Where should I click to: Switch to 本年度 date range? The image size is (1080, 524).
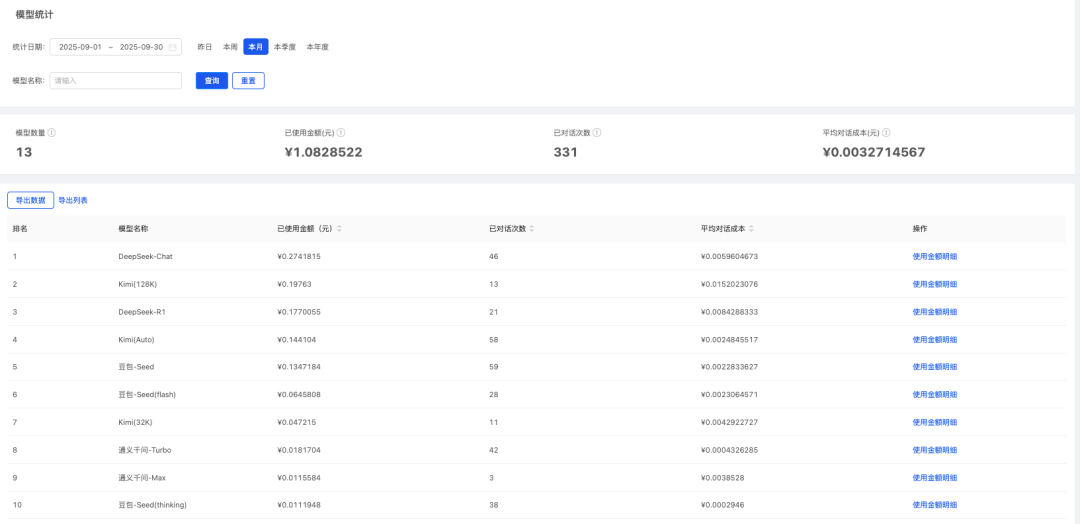317,47
